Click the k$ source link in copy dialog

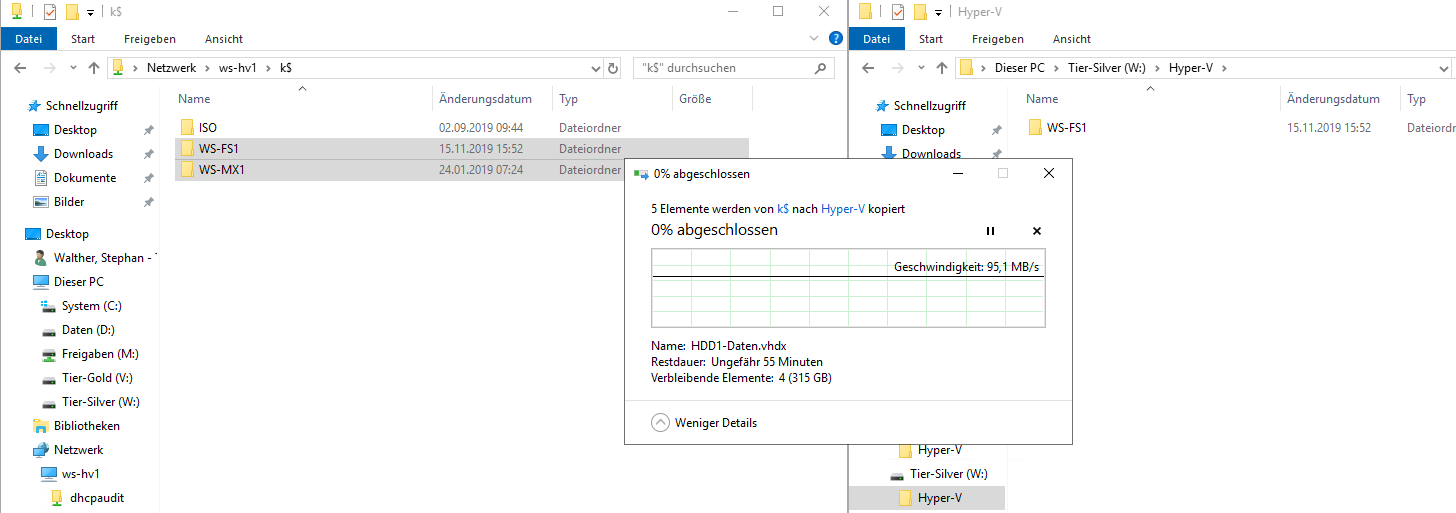click(783, 209)
